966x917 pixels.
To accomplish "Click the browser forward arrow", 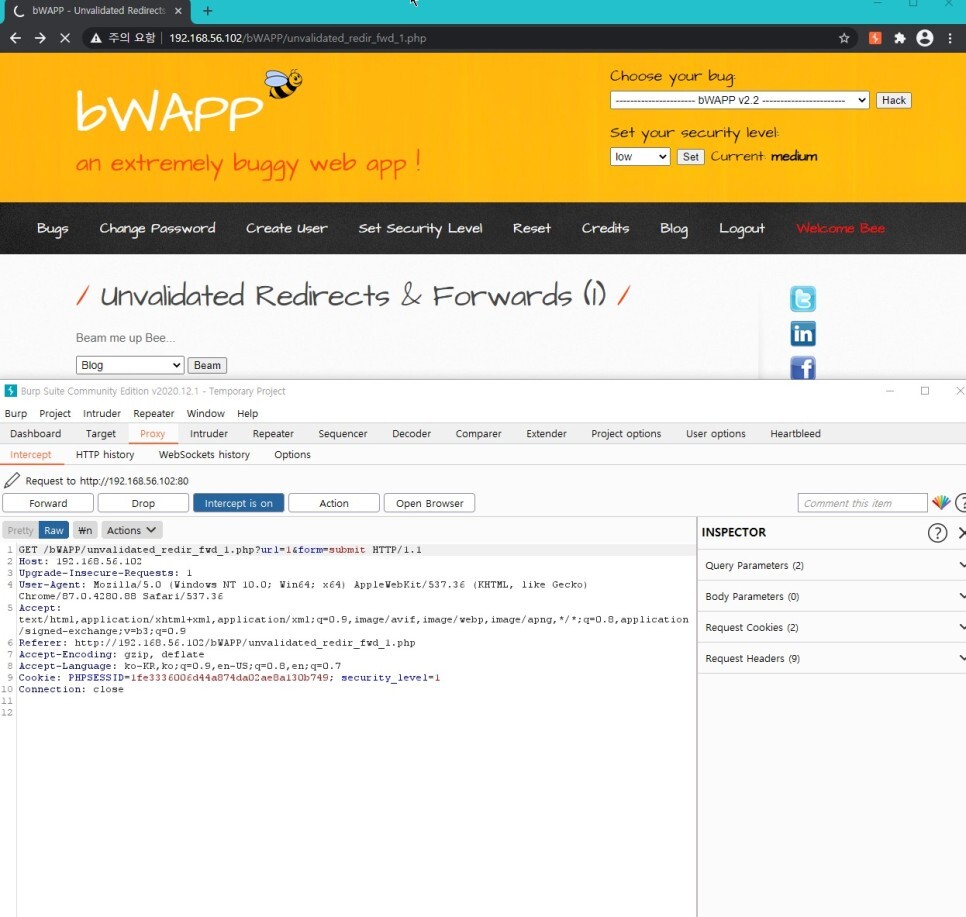I will (40, 38).
